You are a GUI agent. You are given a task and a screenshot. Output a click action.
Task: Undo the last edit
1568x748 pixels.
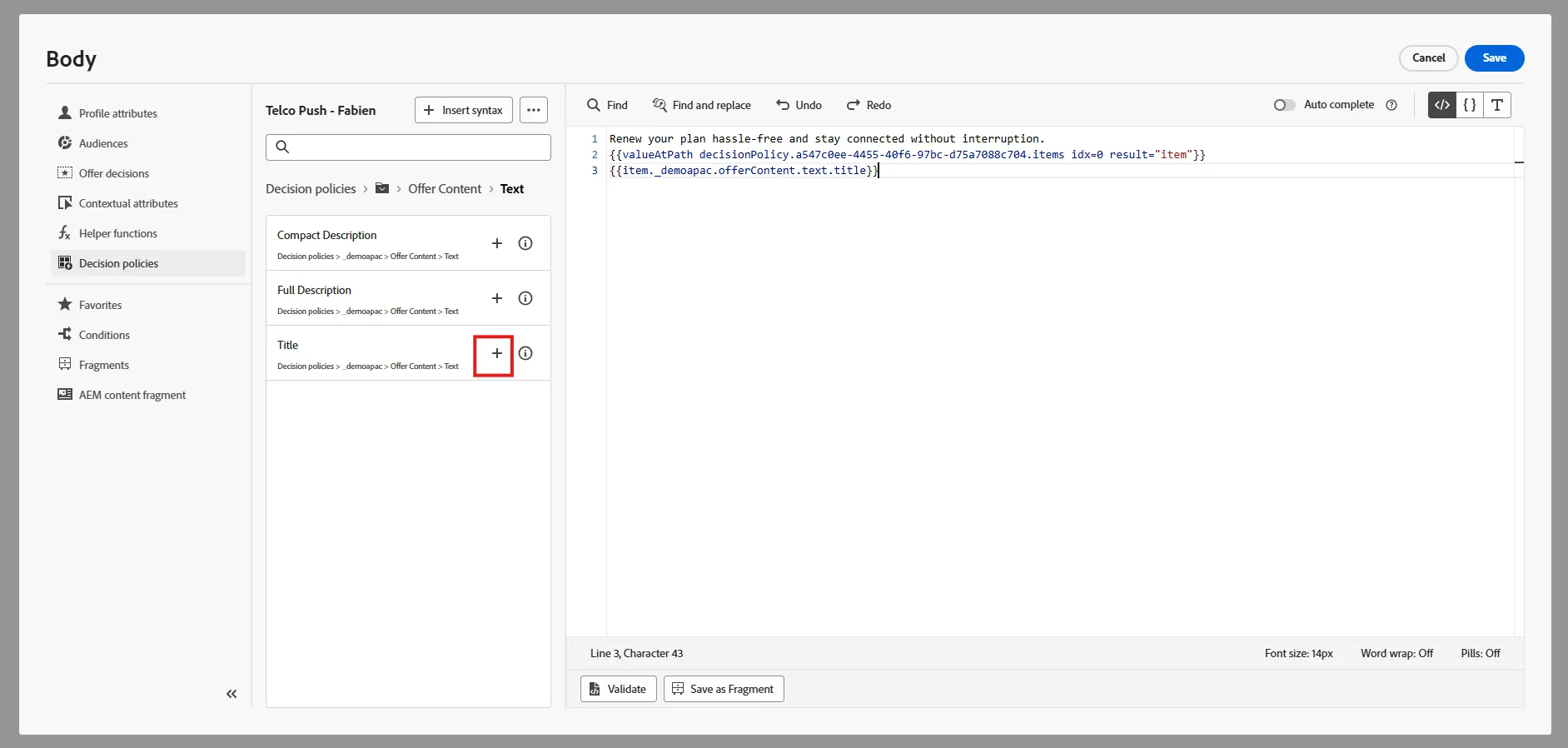point(799,105)
